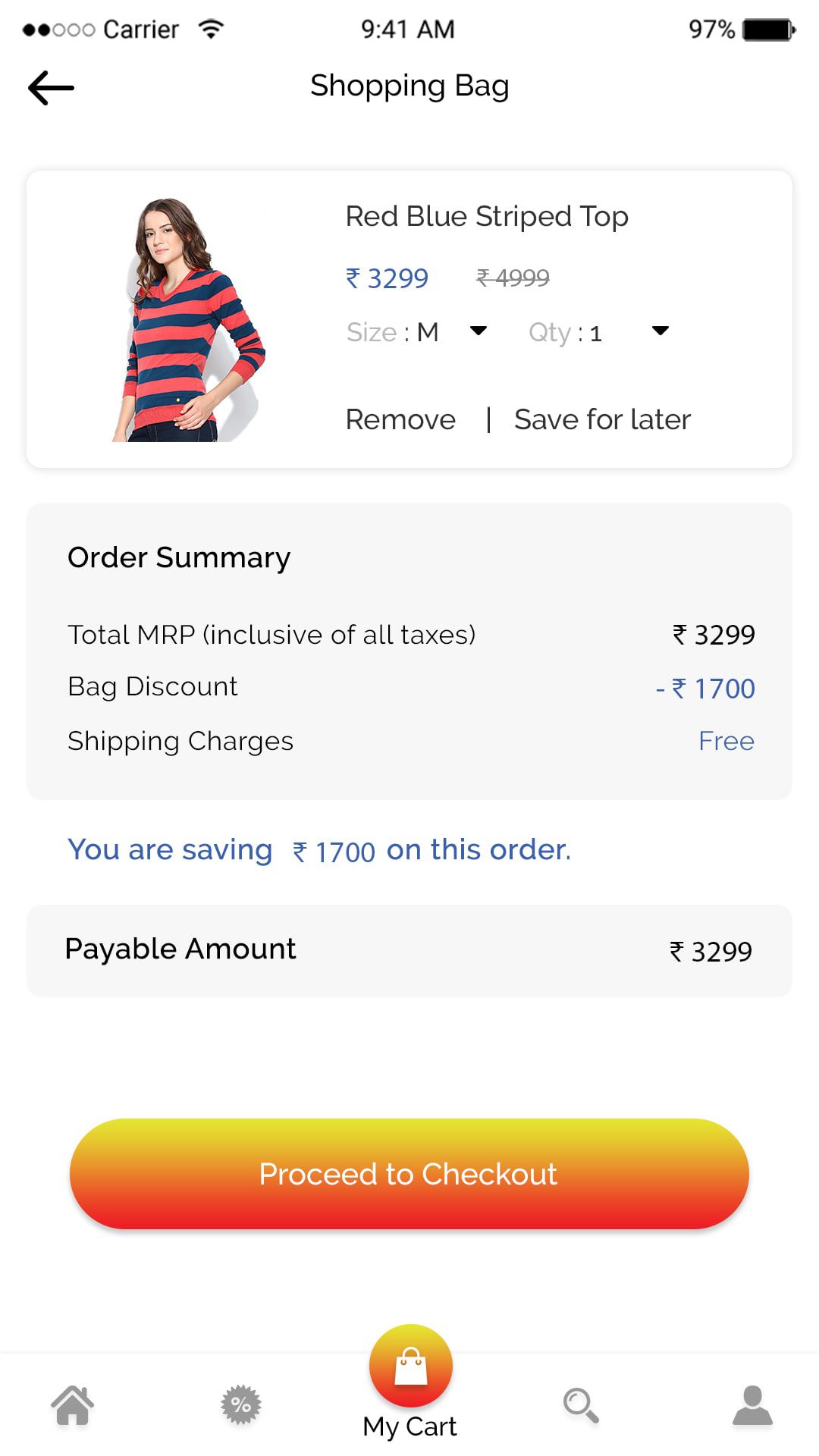Click the Shopping Bag header title
The height and width of the screenshot is (1456, 819).
[x=409, y=86]
